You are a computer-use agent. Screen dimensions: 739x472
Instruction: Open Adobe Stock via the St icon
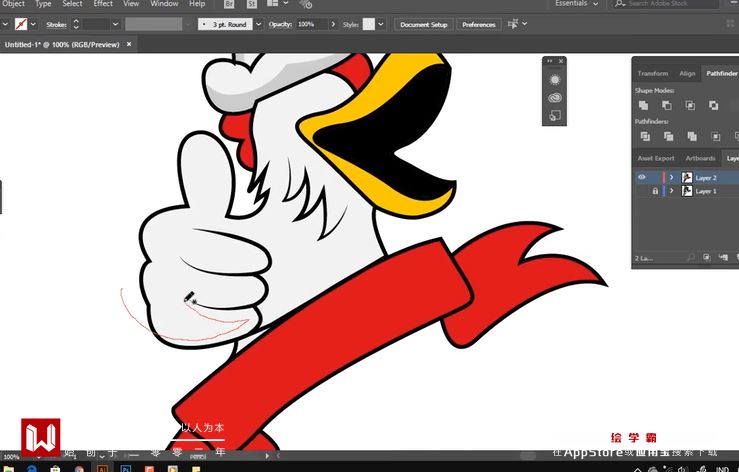coord(252,4)
